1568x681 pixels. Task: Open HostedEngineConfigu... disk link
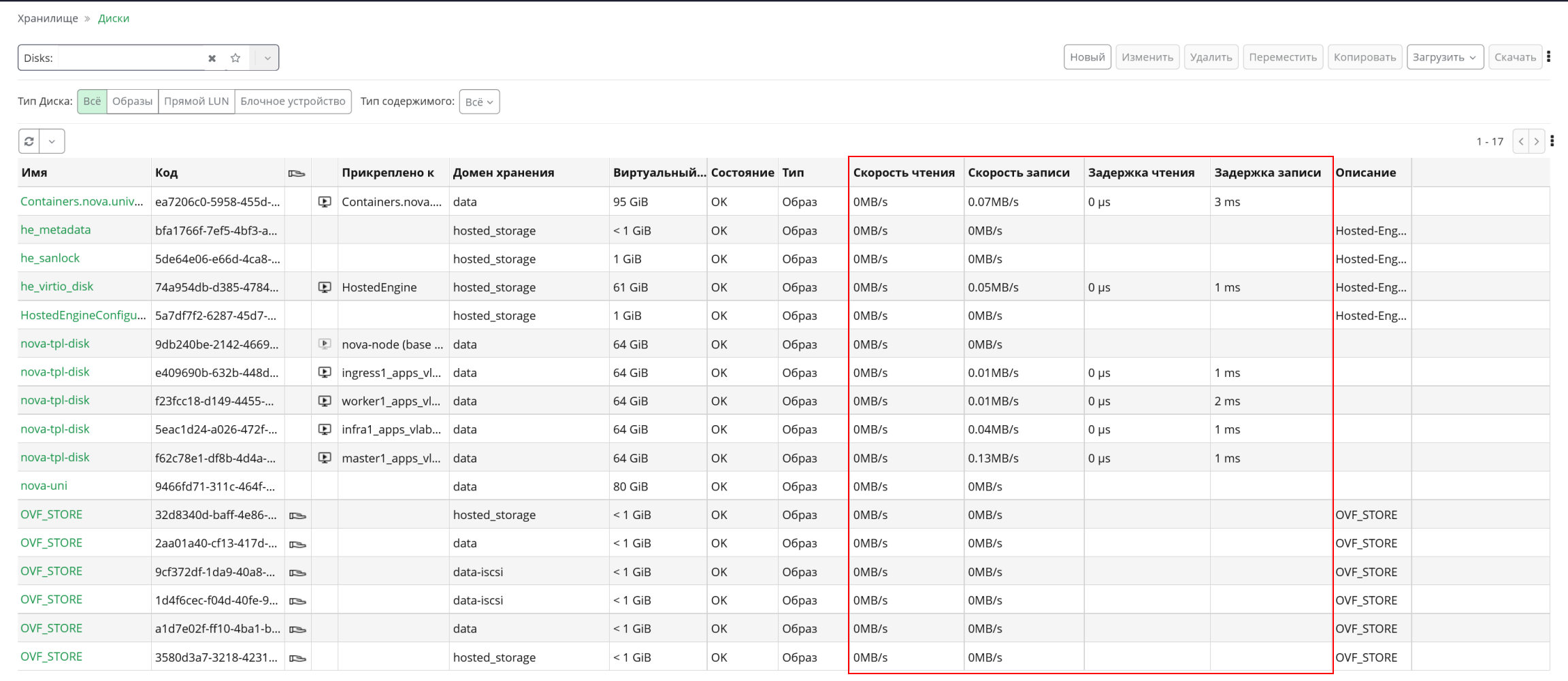click(83, 315)
